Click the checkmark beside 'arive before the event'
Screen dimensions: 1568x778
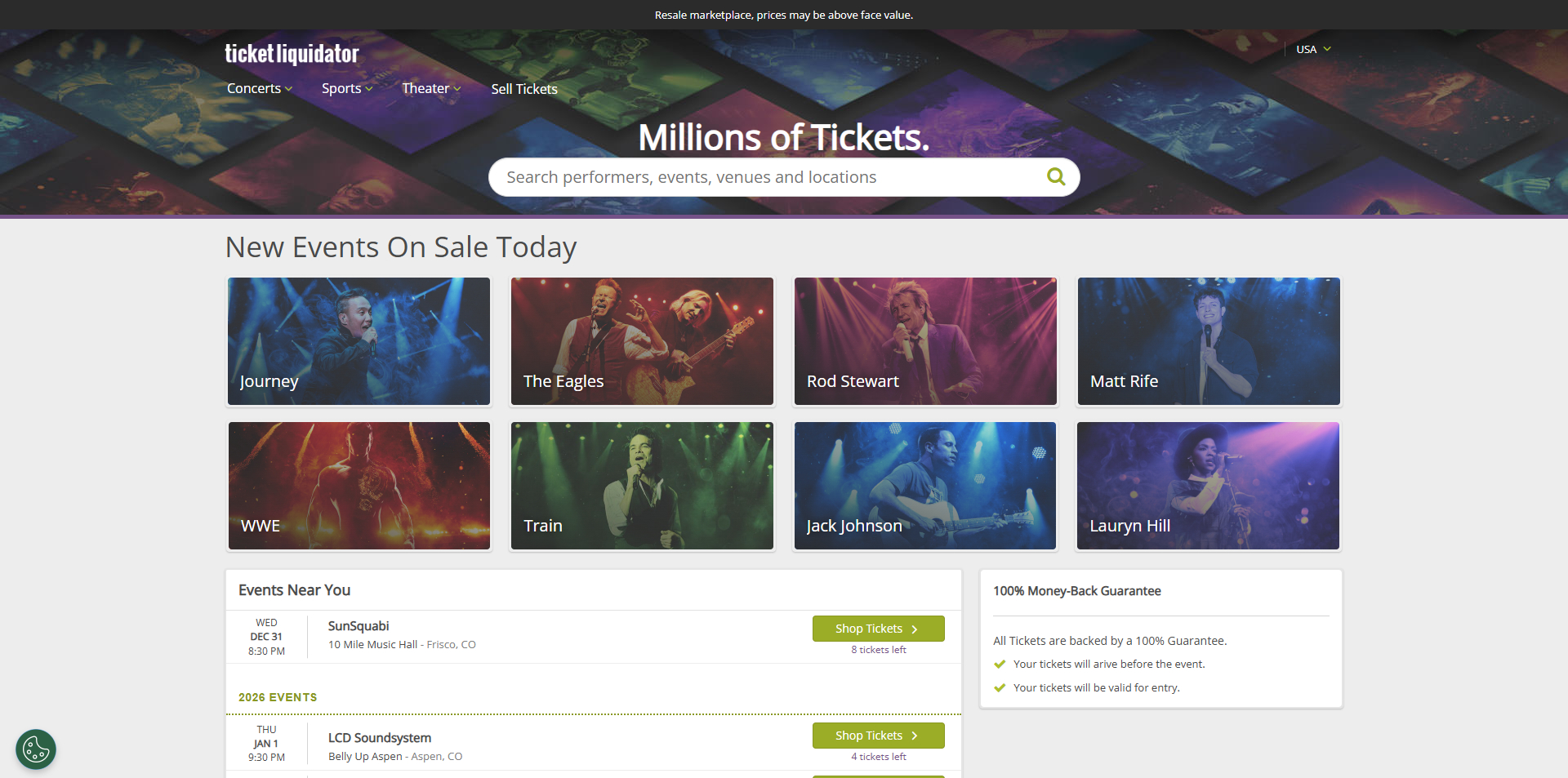pos(1000,664)
